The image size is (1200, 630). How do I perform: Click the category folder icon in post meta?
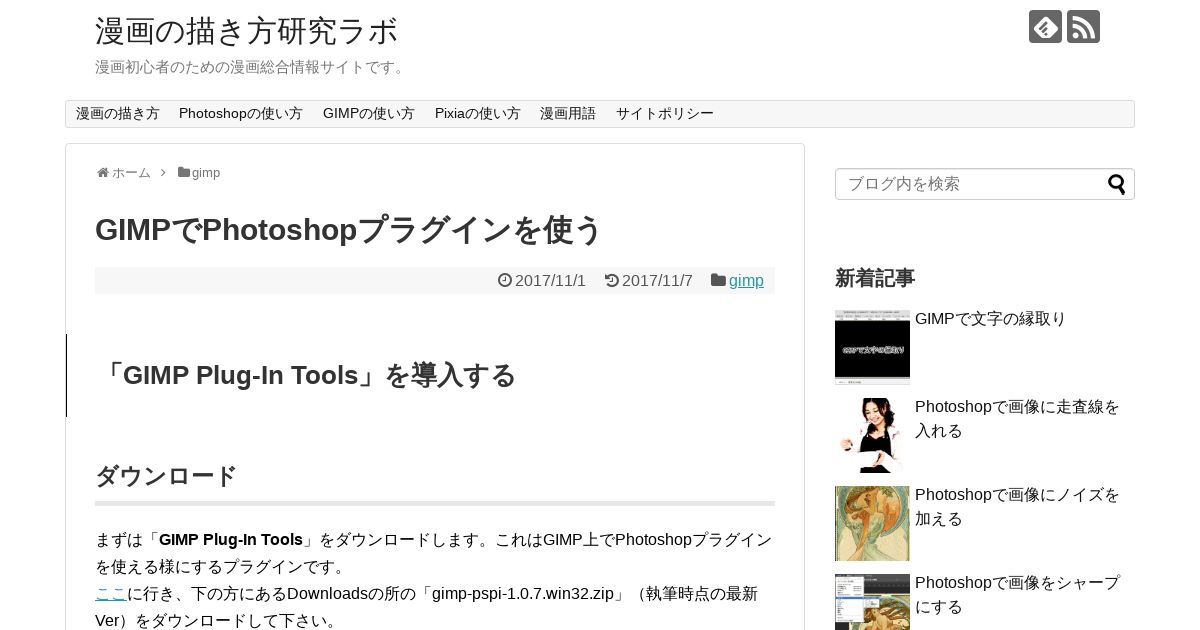718,280
